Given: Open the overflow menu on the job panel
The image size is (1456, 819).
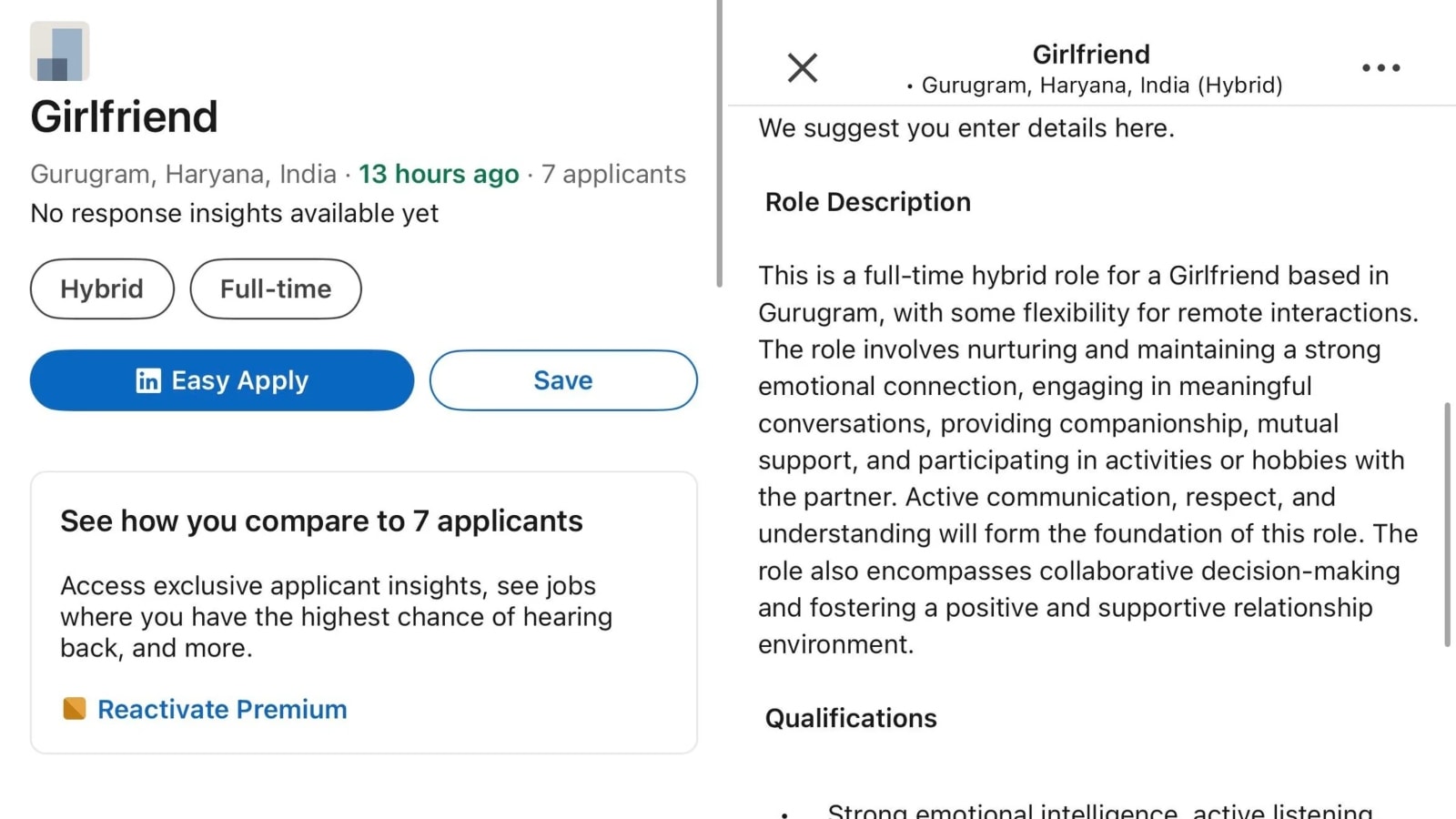Looking at the screenshot, I should click(x=1380, y=67).
